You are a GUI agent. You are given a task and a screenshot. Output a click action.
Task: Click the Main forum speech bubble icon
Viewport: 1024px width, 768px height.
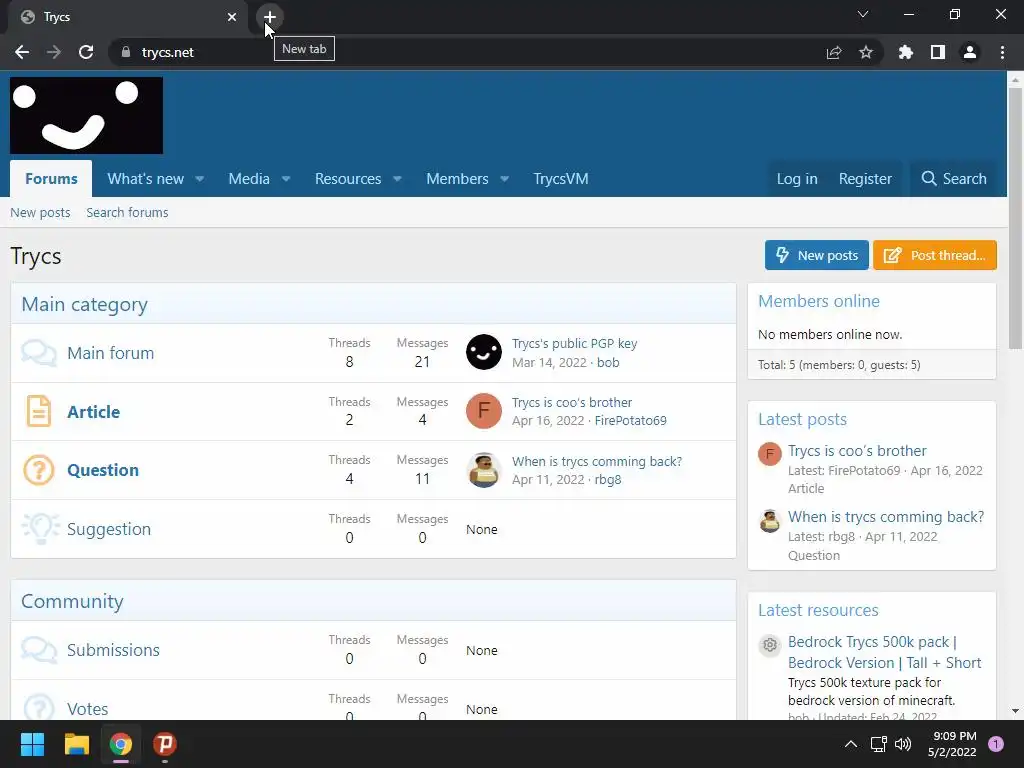point(39,353)
